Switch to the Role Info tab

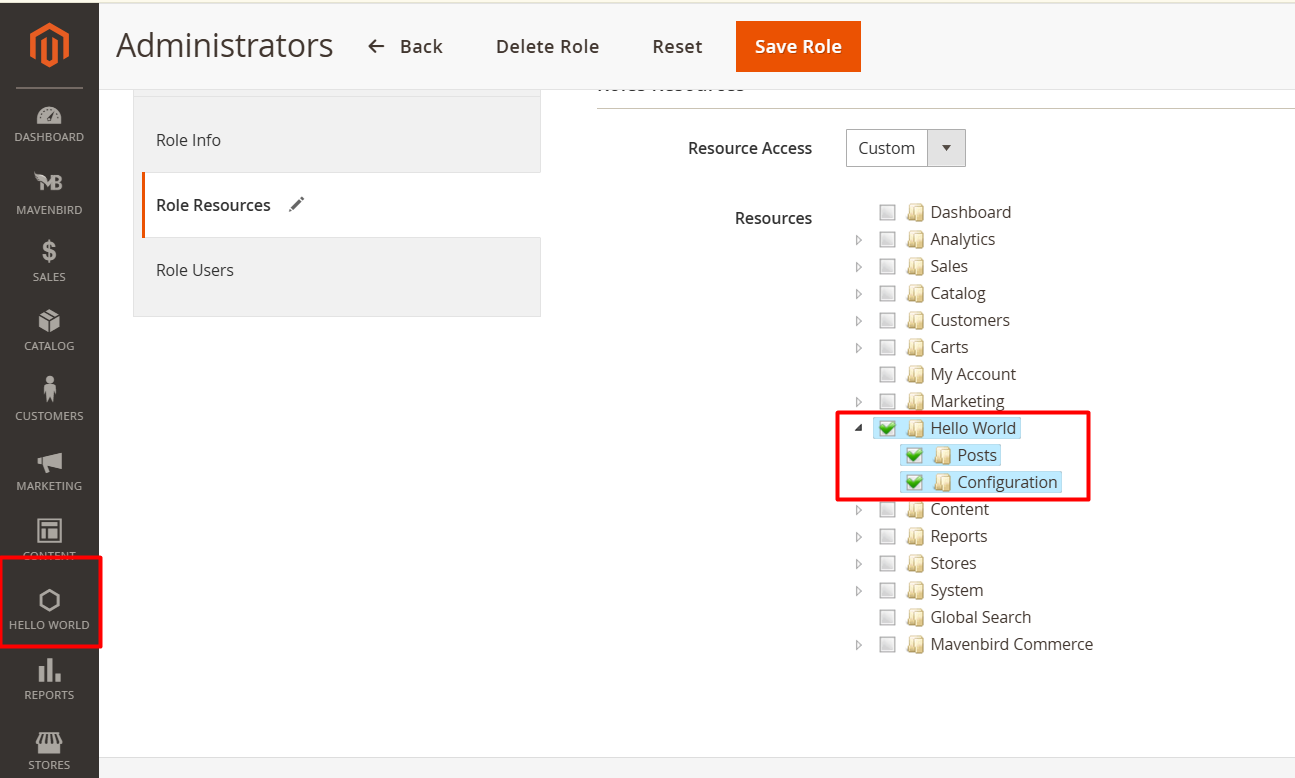click(188, 140)
